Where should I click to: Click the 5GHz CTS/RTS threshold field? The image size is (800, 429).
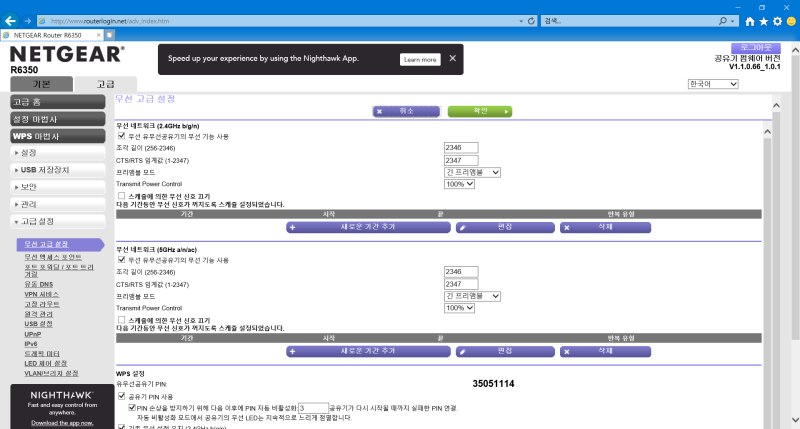click(x=461, y=284)
